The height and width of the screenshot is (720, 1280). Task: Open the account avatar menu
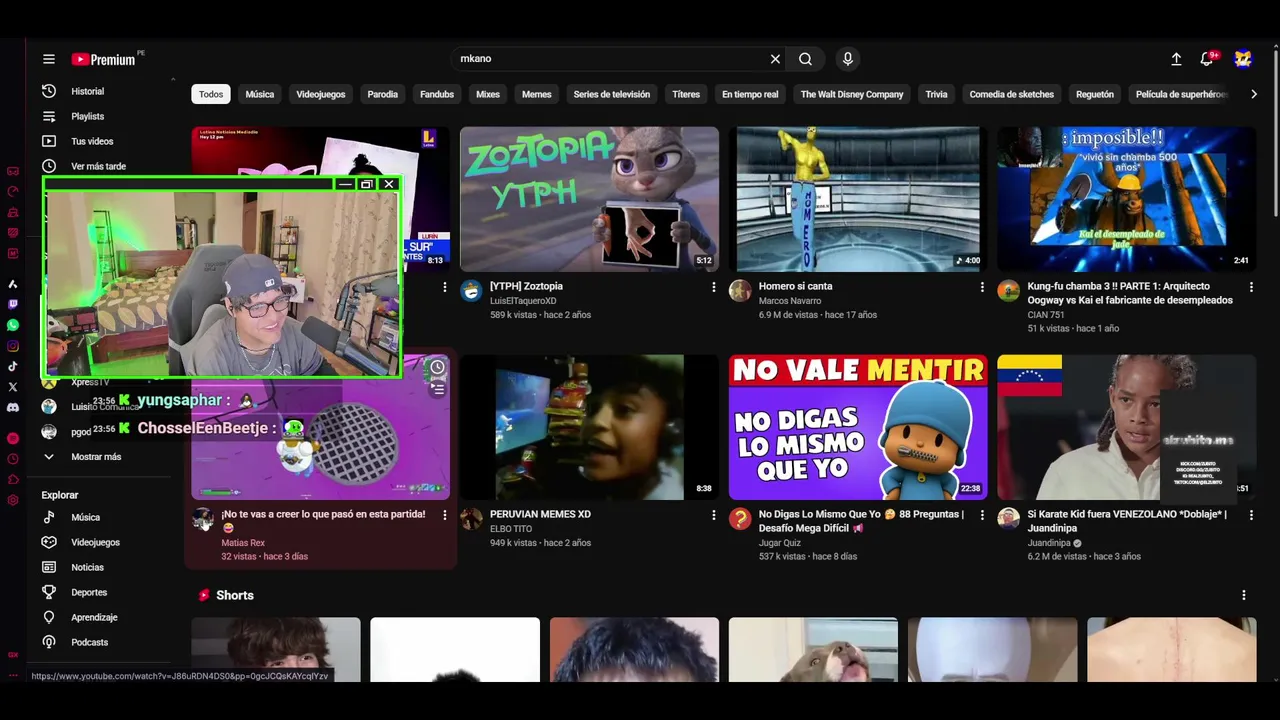pyautogui.click(x=1243, y=59)
